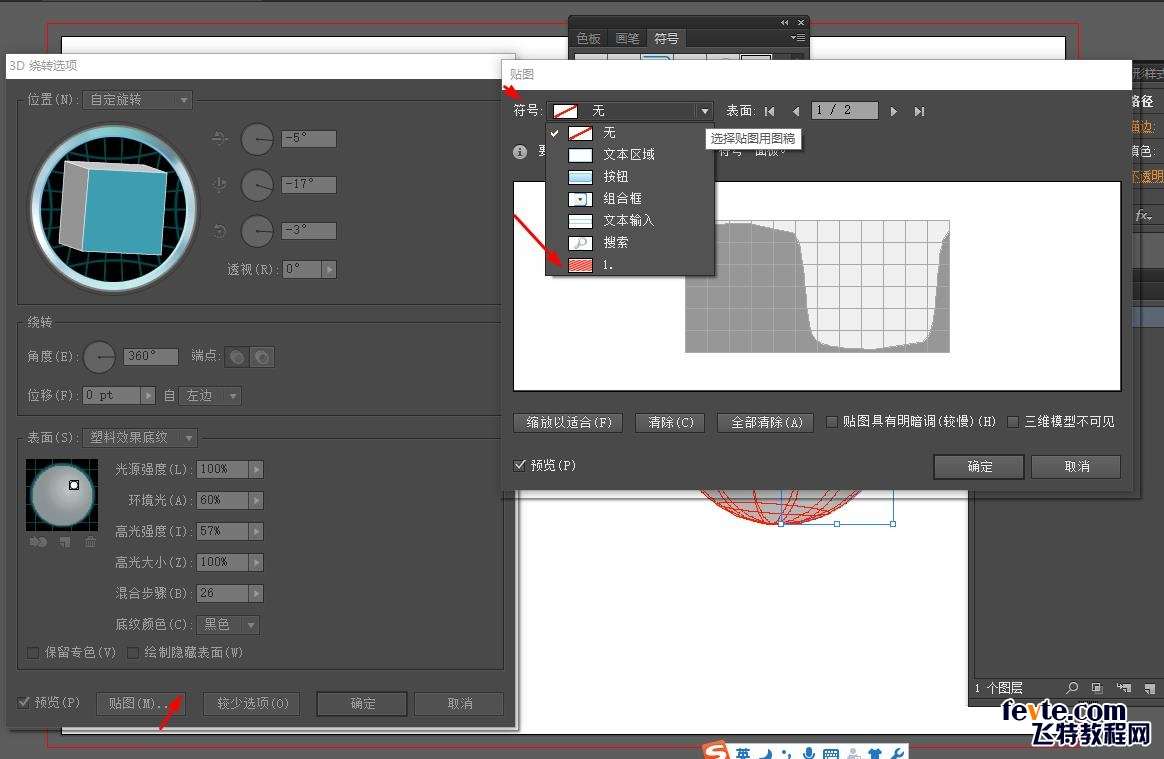
Task: Click the create new sublayer icon in Layers panel
Action: 1123,688
